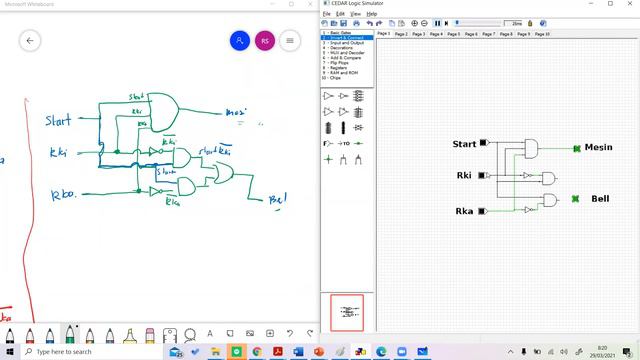The width and height of the screenshot is (640, 360).
Task: Pick the TO connector component
Action: 344,144
